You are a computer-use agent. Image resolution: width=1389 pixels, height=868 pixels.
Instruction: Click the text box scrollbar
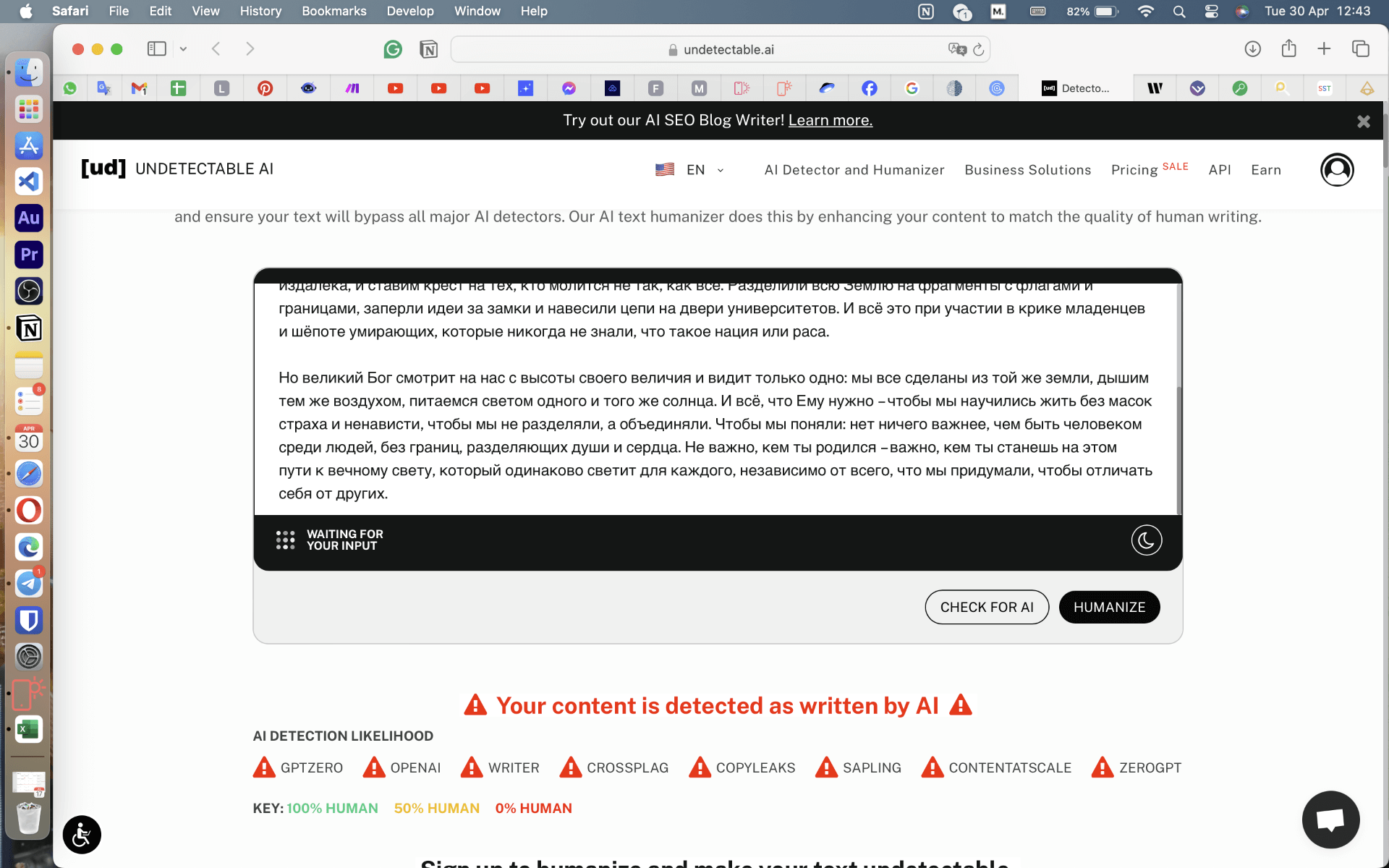[x=1178, y=451]
